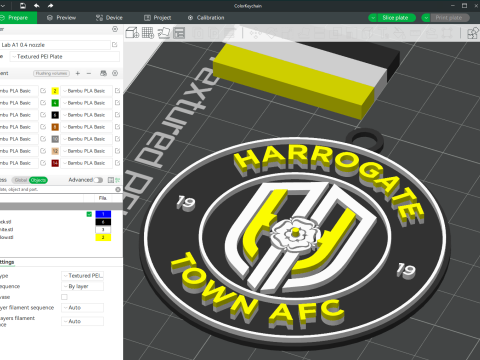480x360 pixels.
Task: Click yellow filament 2 color swatch
Action: (55, 91)
